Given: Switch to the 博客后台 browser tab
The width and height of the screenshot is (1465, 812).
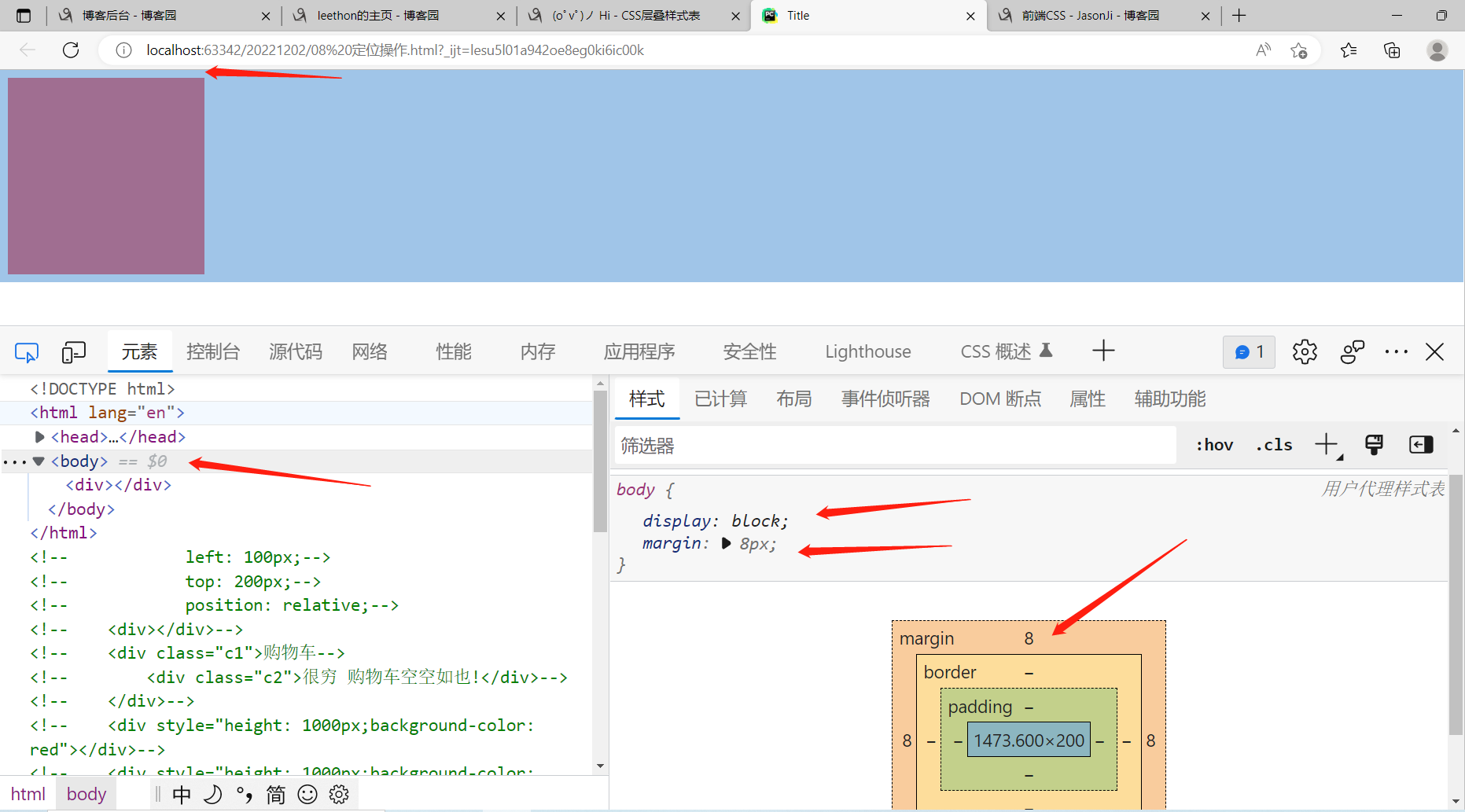Looking at the screenshot, I should (x=164, y=16).
